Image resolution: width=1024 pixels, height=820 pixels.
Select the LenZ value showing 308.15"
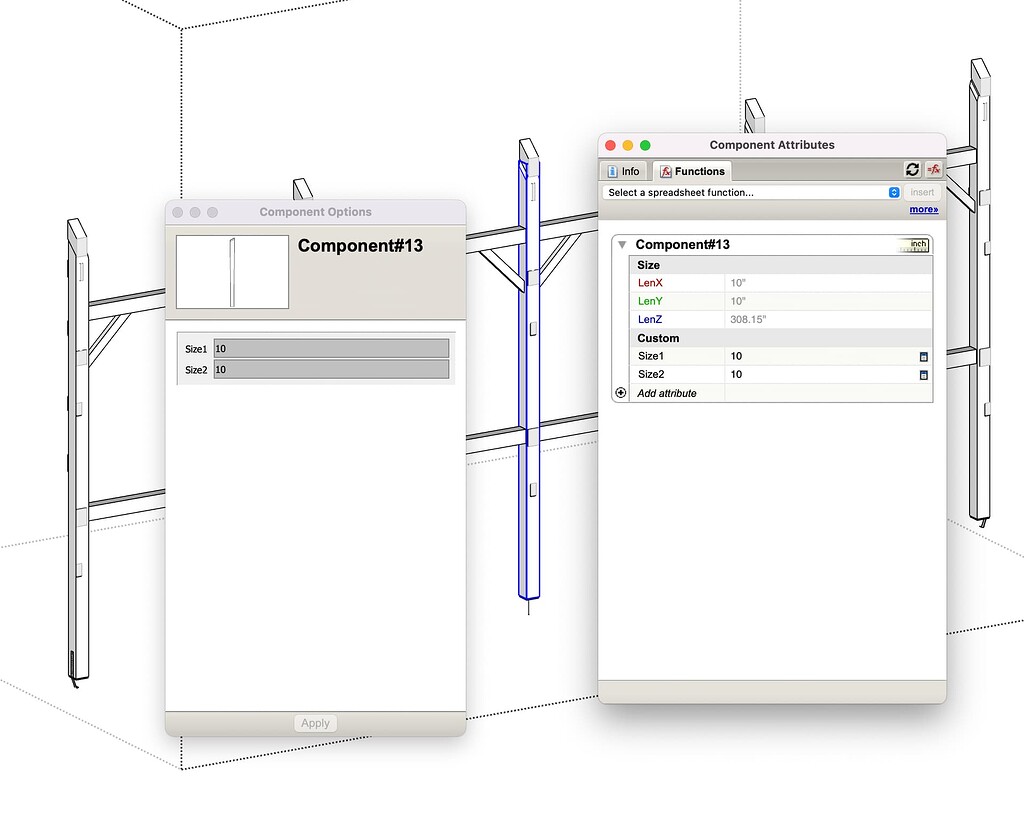749,319
